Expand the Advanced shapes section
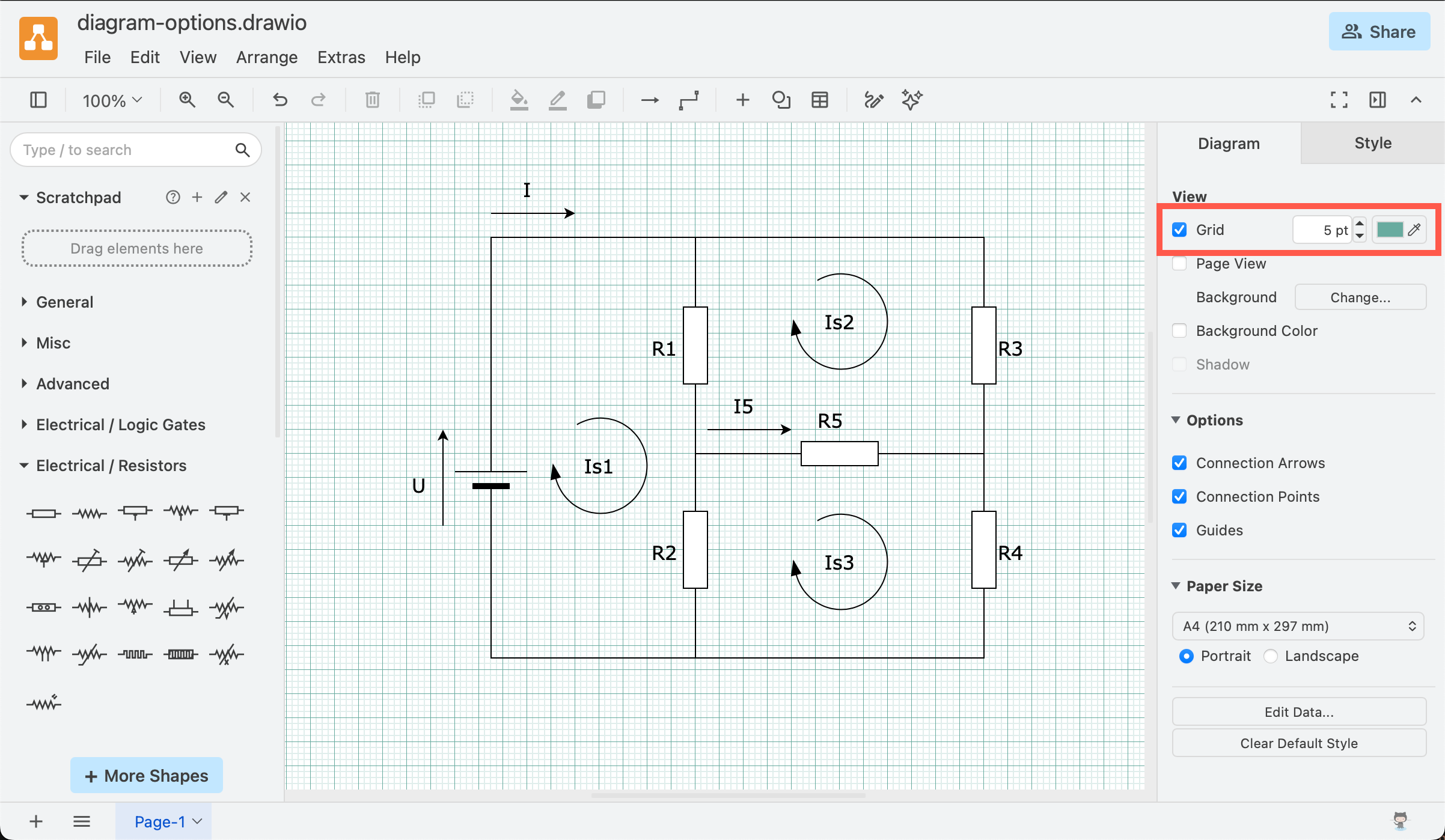Image resolution: width=1445 pixels, height=840 pixels. point(24,383)
